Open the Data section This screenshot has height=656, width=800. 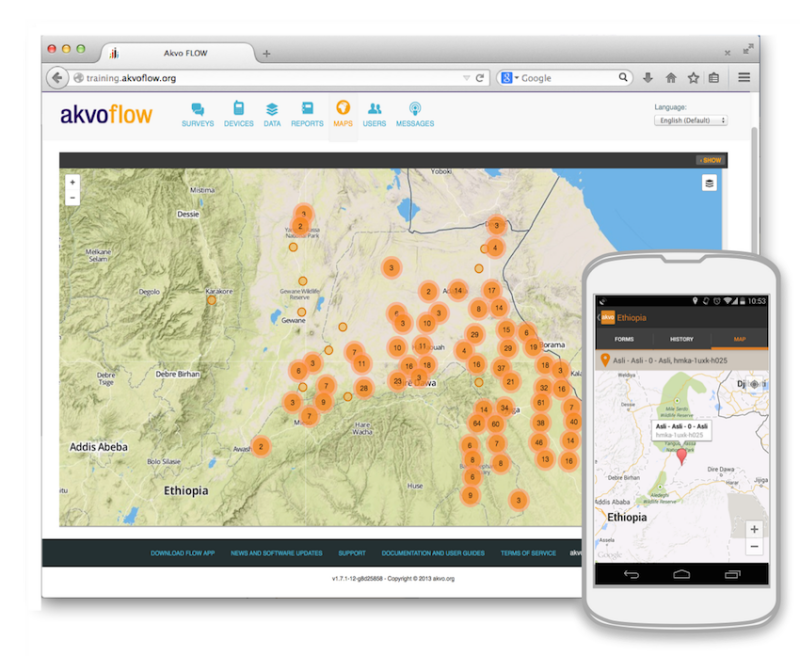click(272, 114)
